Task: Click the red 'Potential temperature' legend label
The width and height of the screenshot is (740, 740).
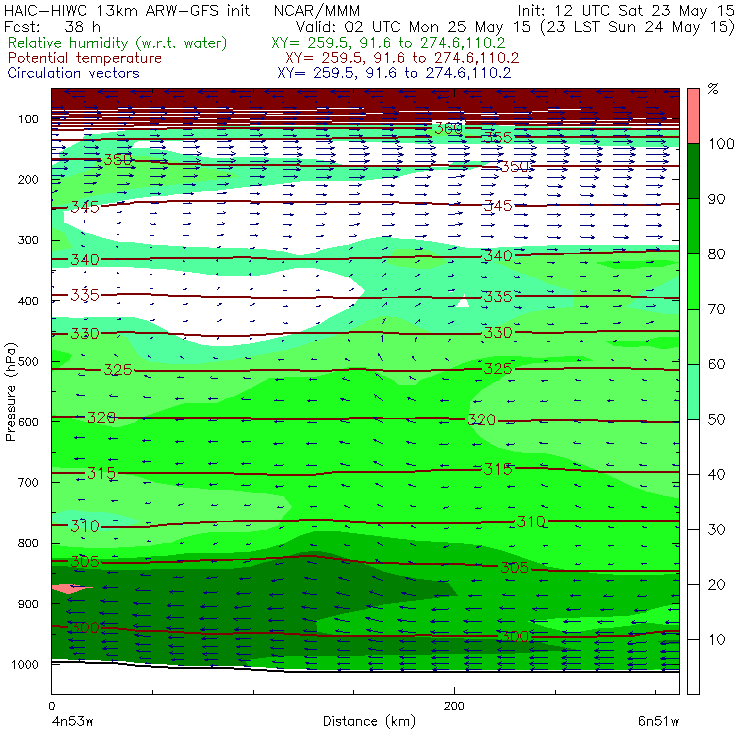Action: point(84,58)
